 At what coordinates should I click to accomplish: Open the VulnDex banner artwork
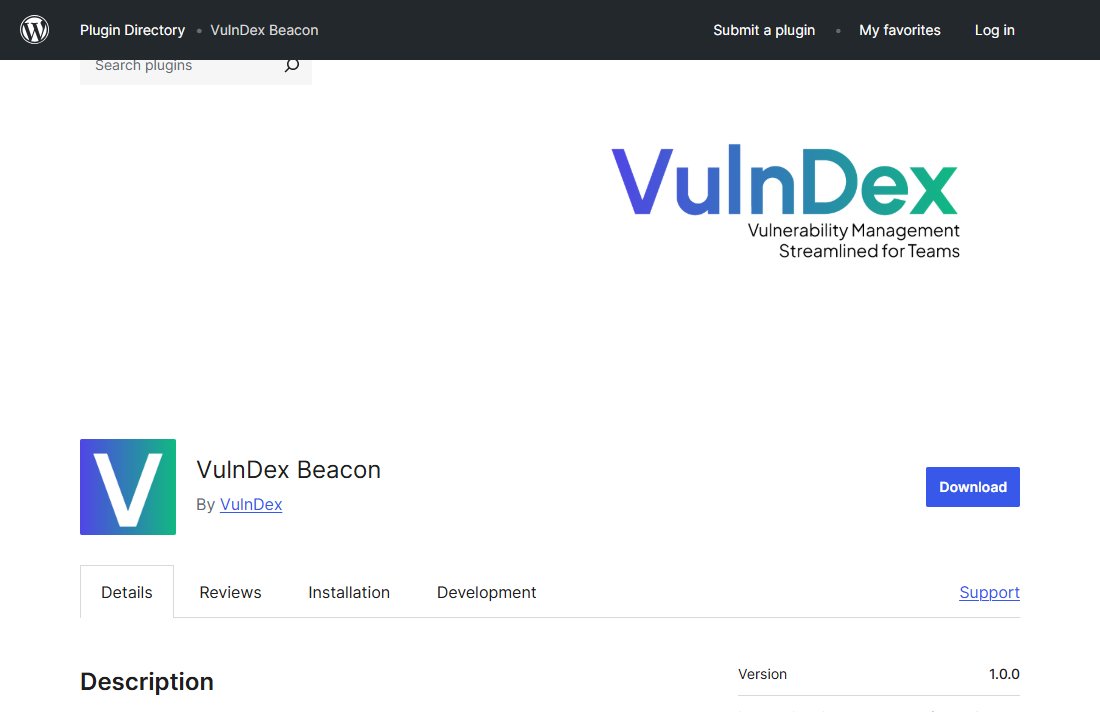tap(785, 200)
